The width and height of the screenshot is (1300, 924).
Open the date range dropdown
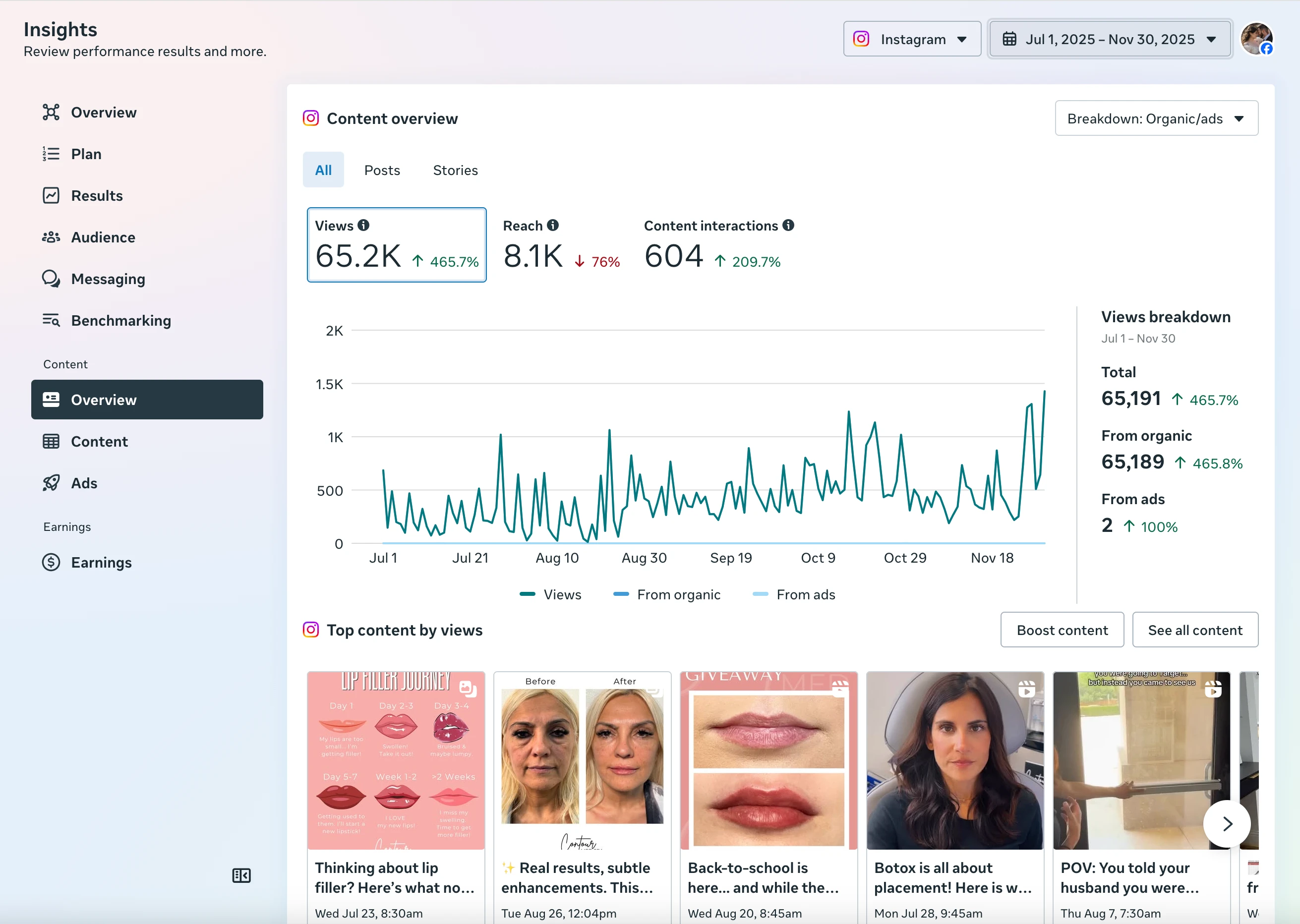(1110, 39)
